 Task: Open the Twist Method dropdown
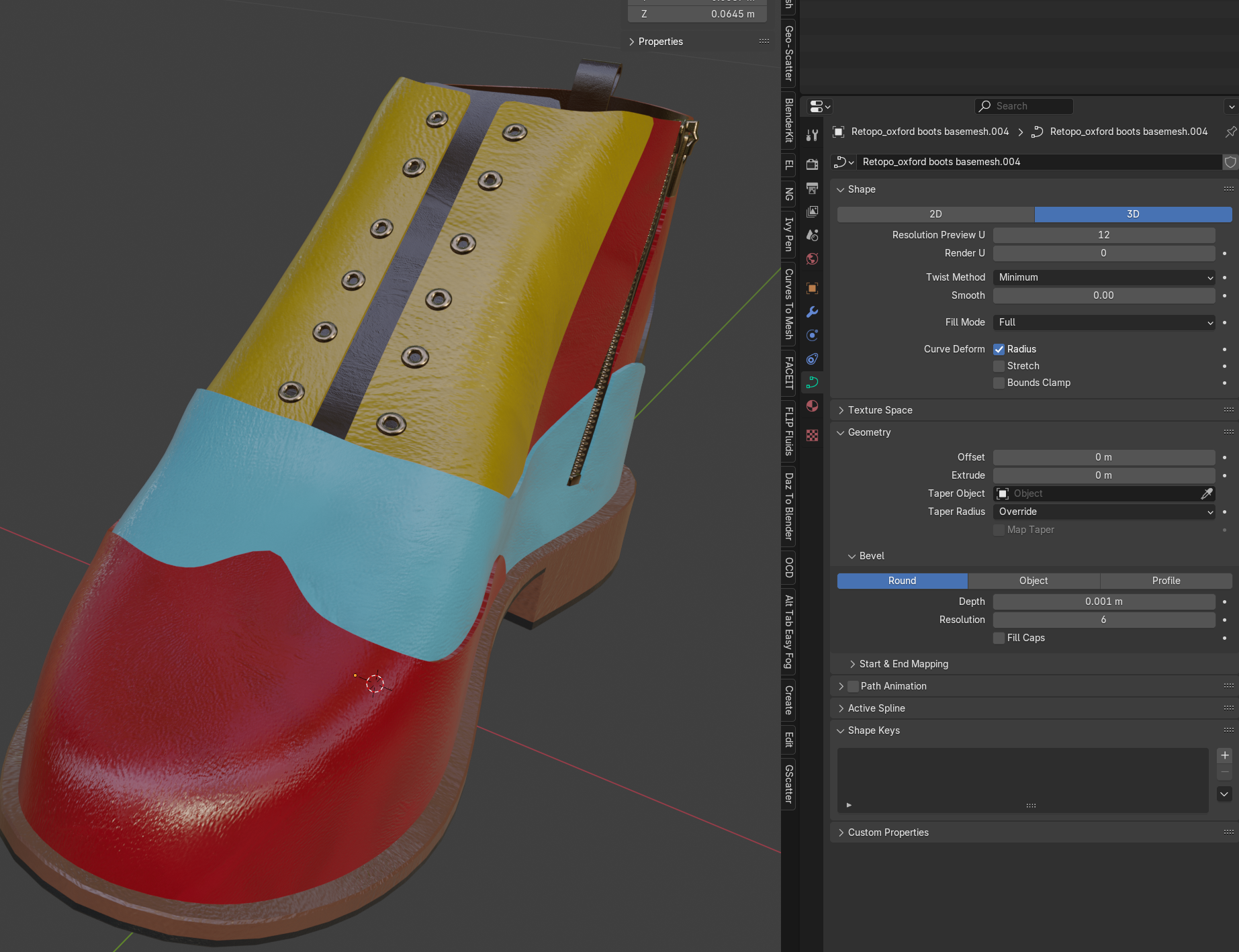click(1103, 277)
